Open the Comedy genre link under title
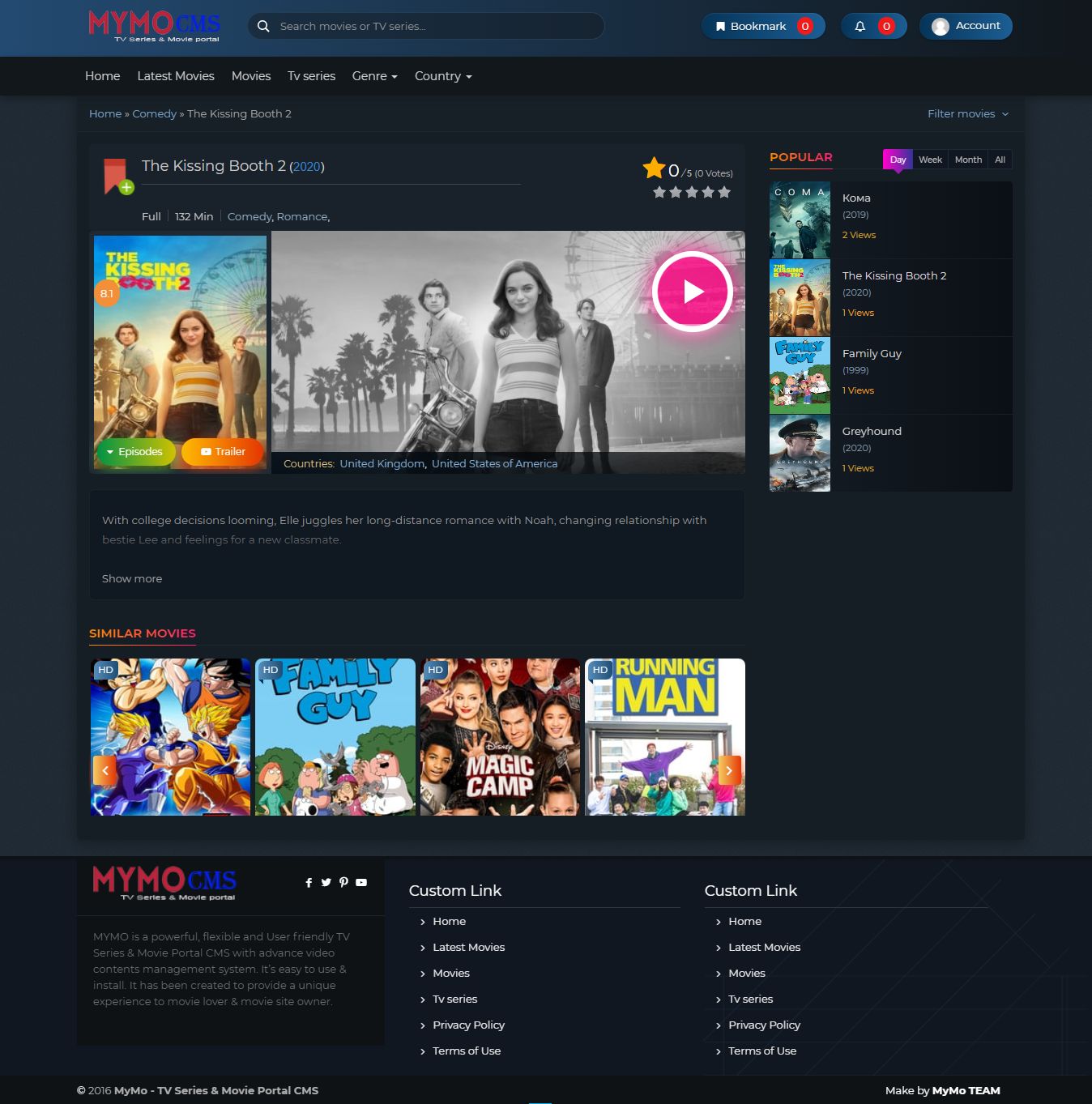Viewport: 1092px width, 1104px height. coord(250,216)
